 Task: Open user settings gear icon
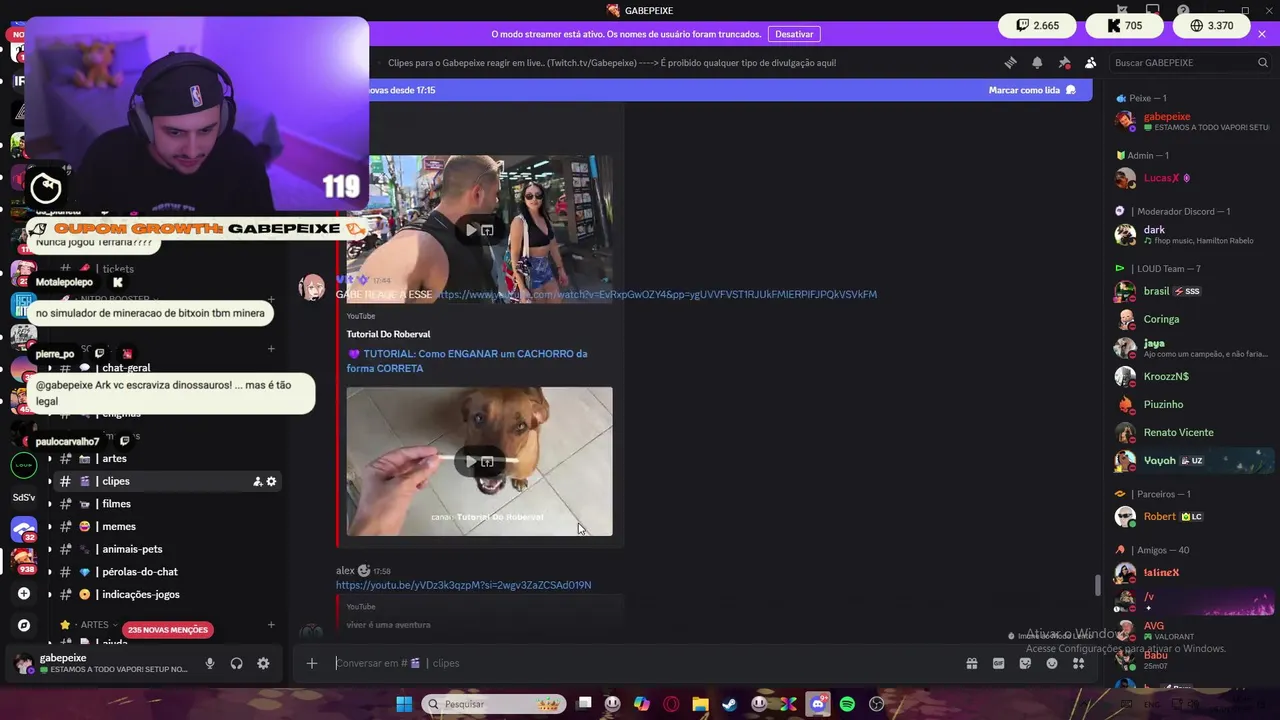point(263,663)
